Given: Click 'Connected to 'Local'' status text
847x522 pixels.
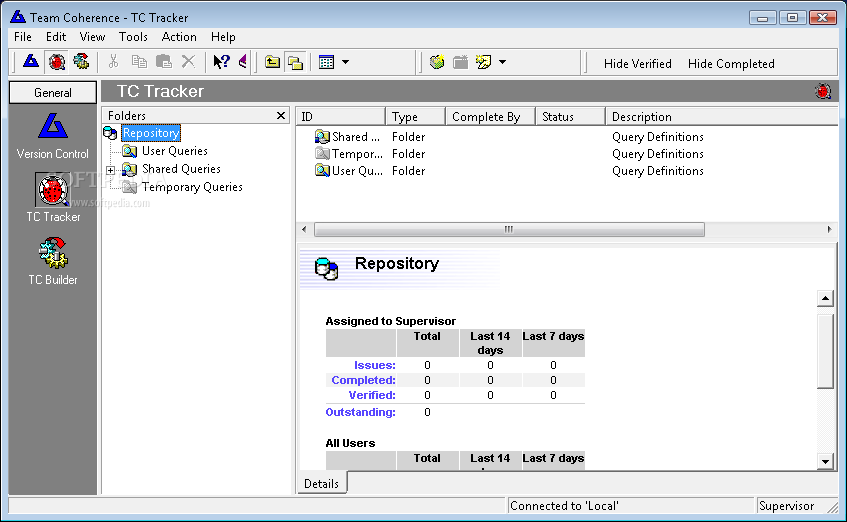Looking at the screenshot, I should (564, 506).
